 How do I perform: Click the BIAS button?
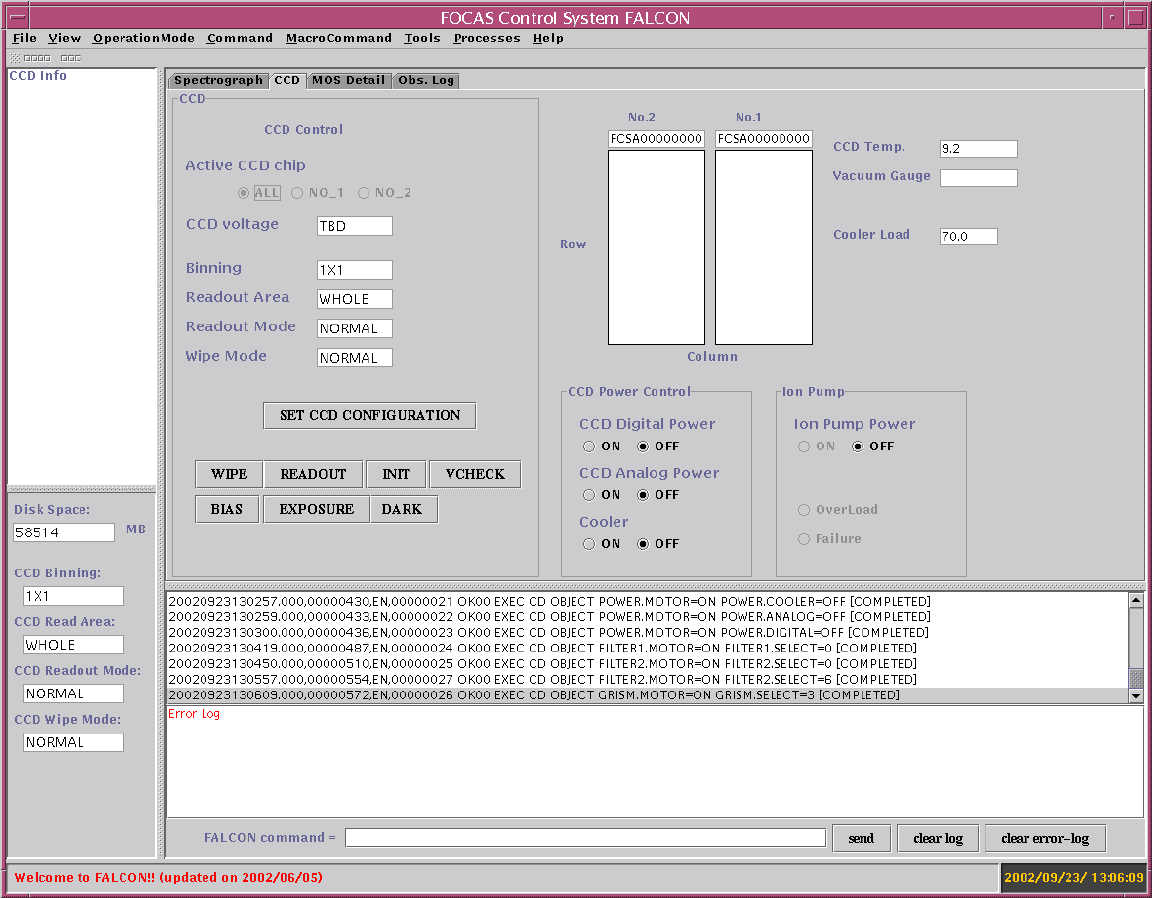pyautogui.click(x=227, y=509)
